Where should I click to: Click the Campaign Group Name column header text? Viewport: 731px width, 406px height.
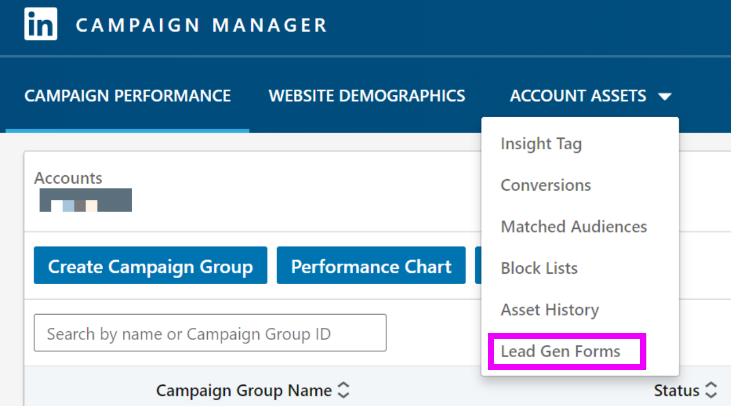click(x=244, y=389)
